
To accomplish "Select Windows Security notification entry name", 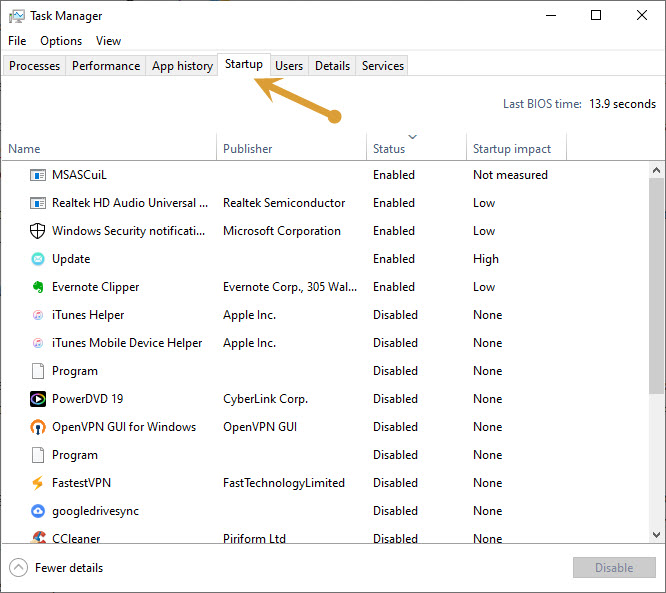I will tap(128, 231).
